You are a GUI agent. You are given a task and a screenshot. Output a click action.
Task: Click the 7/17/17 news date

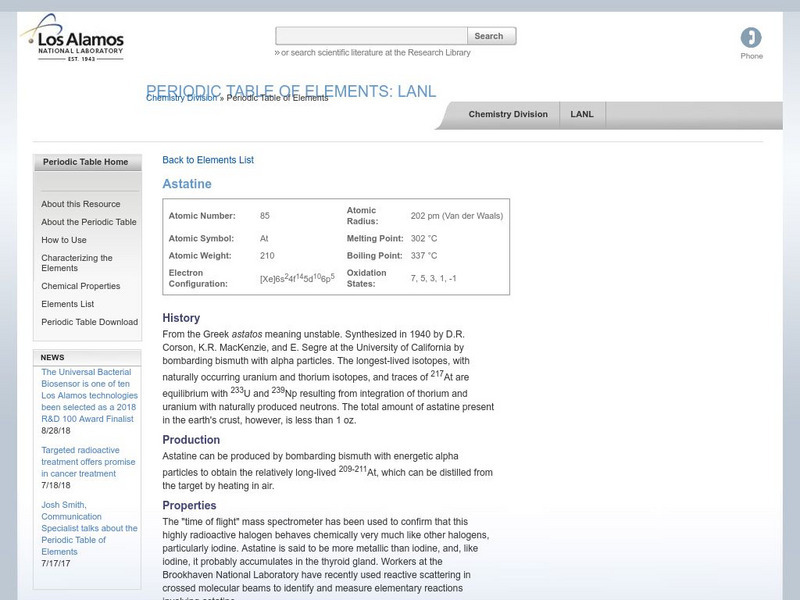click(x=56, y=563)
